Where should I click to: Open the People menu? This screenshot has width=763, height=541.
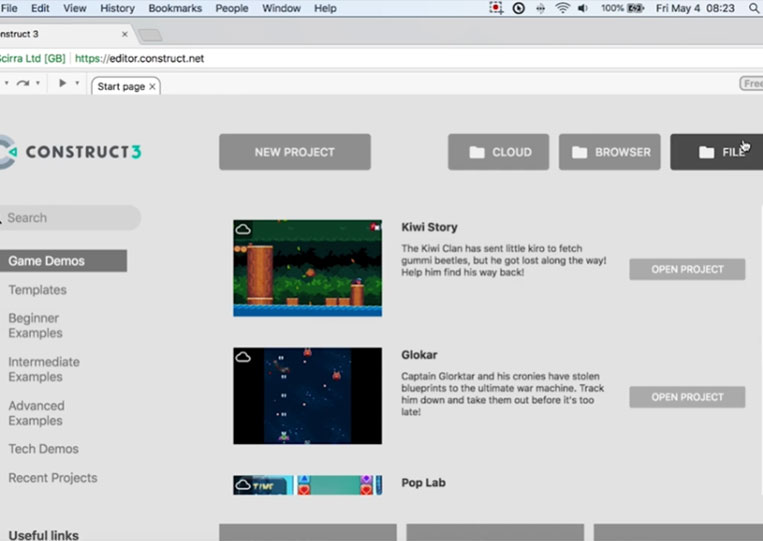232,8
